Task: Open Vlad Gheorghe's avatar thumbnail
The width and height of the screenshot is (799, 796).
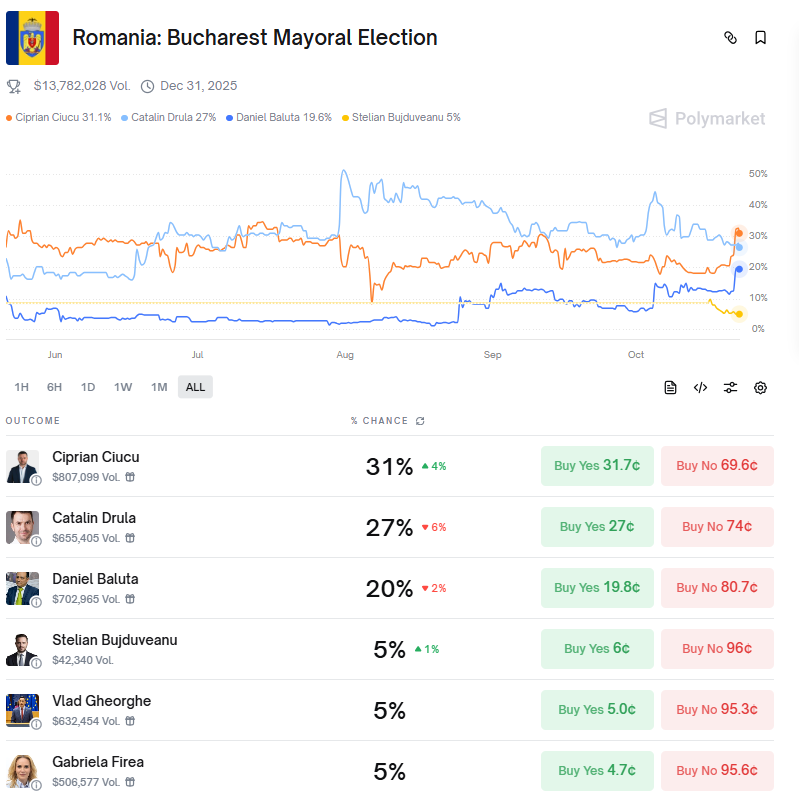Action: click(22, 710)
